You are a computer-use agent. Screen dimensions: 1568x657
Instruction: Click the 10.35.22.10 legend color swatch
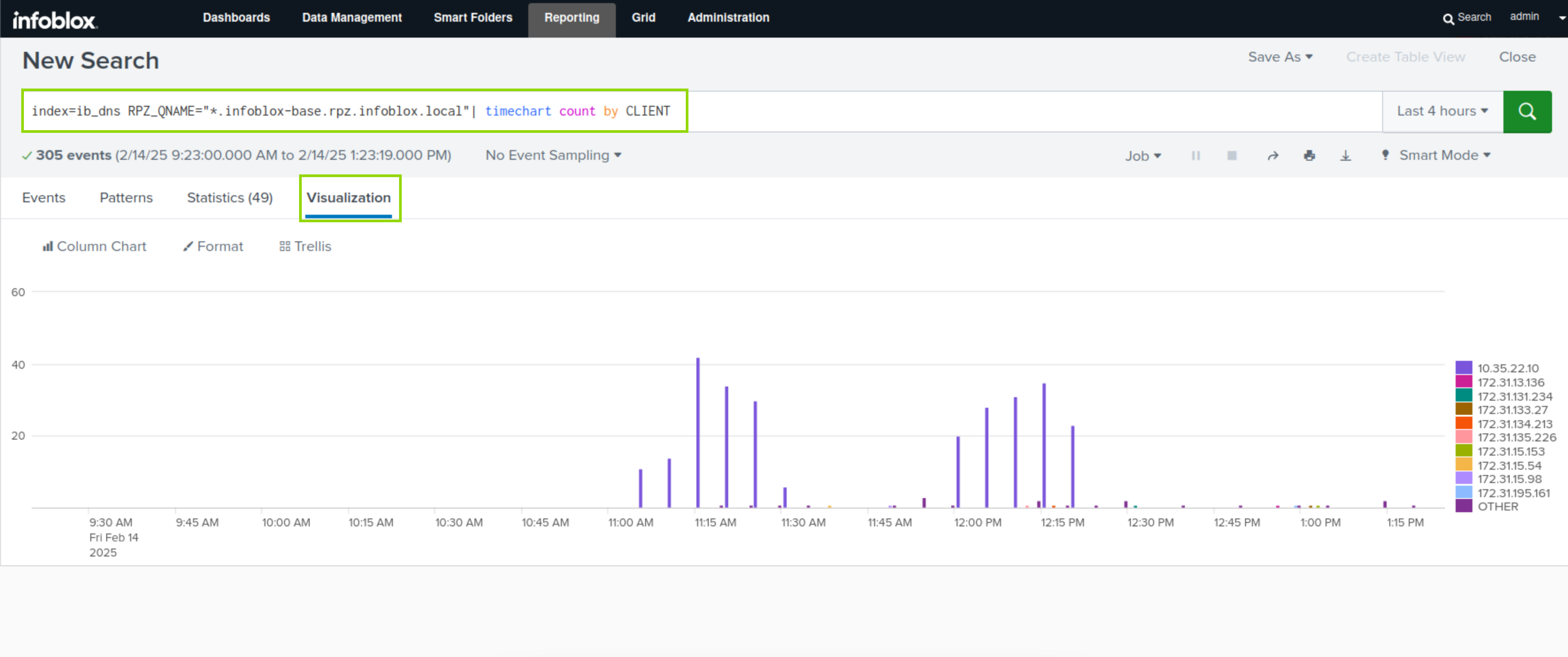tap(1463, 368)
